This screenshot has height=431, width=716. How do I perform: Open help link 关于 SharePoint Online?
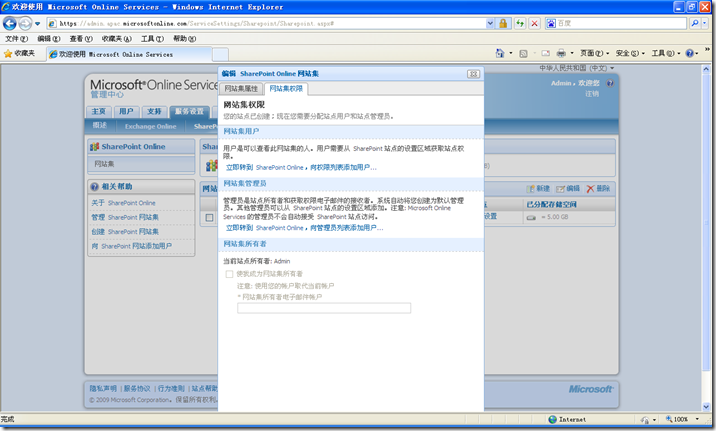pos(123,203)
